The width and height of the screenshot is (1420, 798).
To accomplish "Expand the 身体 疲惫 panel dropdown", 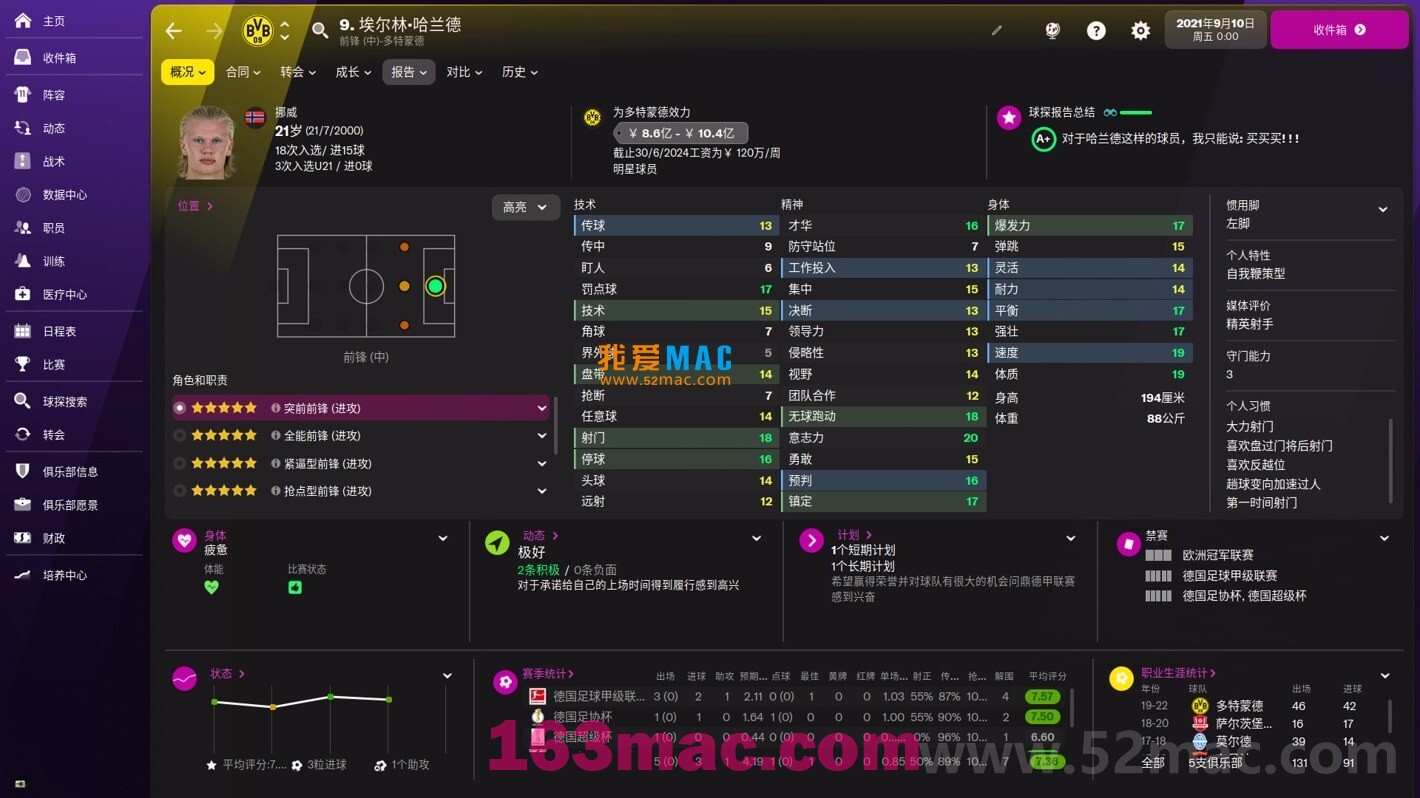I will pyautogui.click(x=443, y=539).
